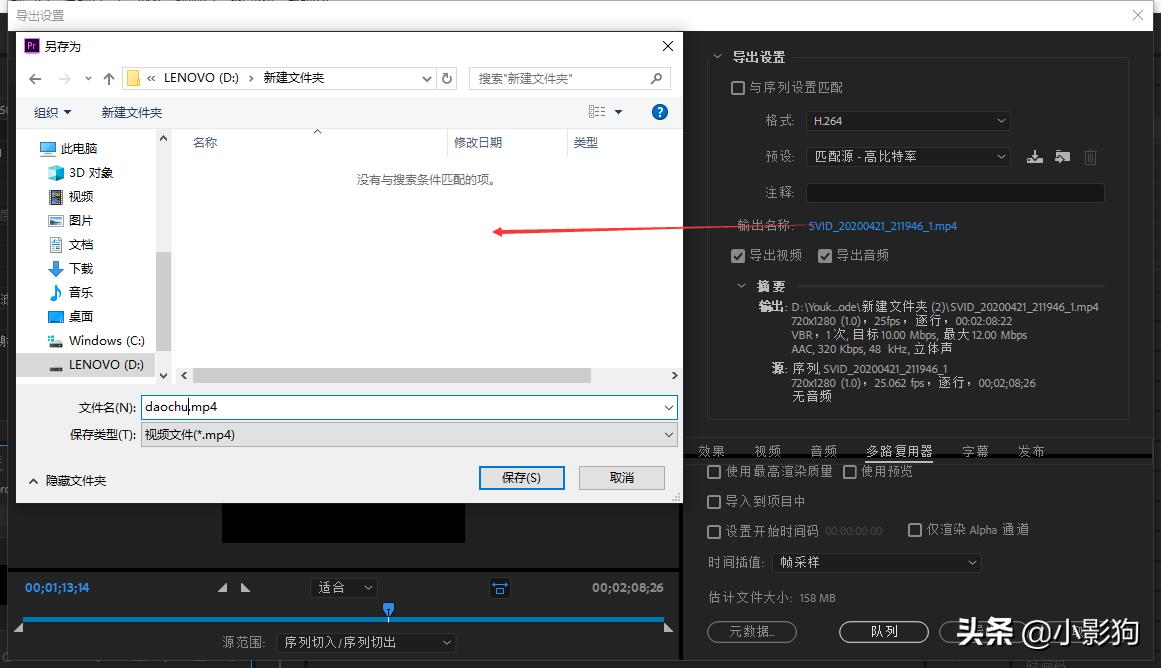Switch to 多路复用器 tab

point(899,451)
